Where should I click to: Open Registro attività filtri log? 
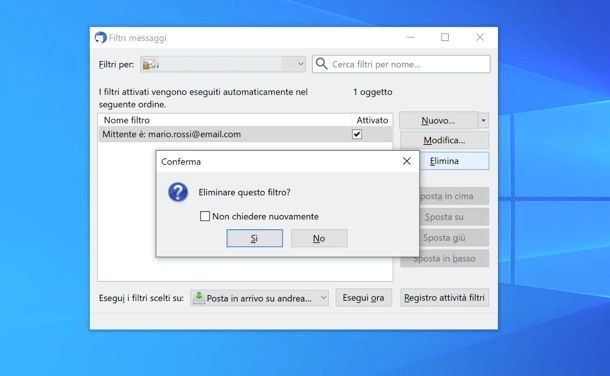(444, 298)
